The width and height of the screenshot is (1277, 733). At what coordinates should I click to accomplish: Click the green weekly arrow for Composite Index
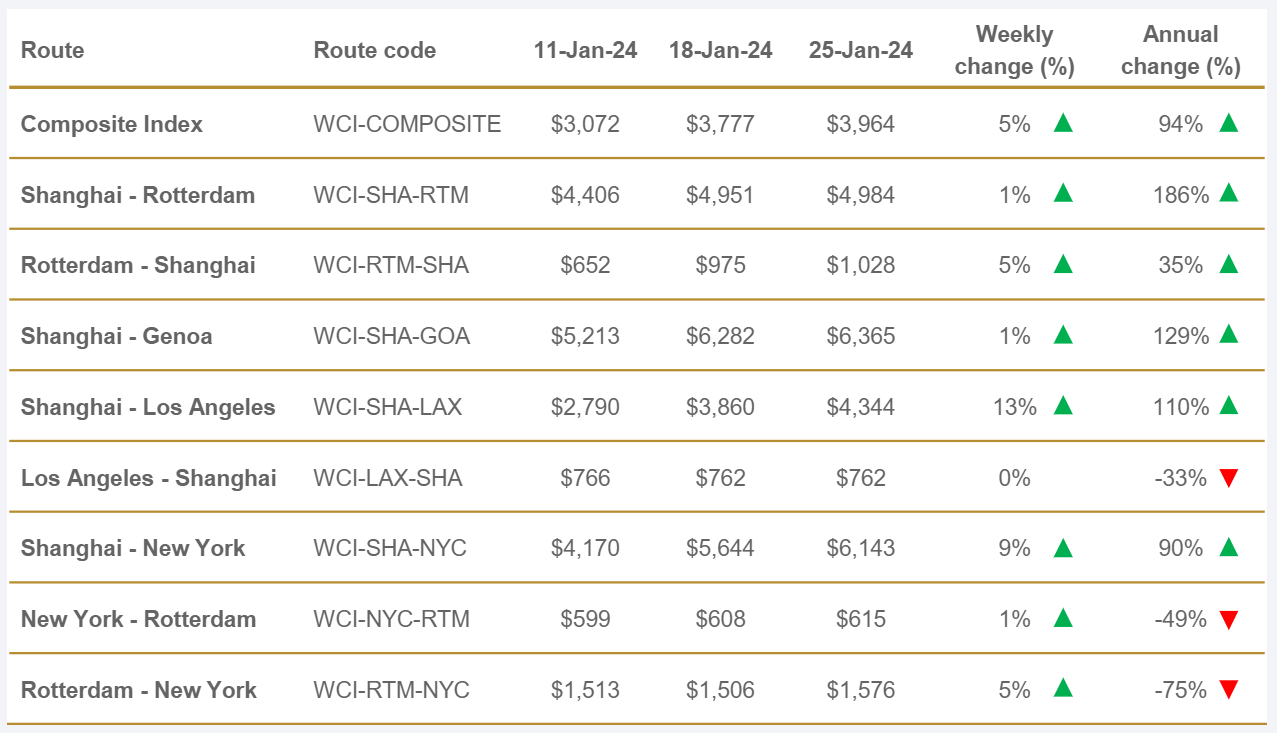pos(1063,123)
